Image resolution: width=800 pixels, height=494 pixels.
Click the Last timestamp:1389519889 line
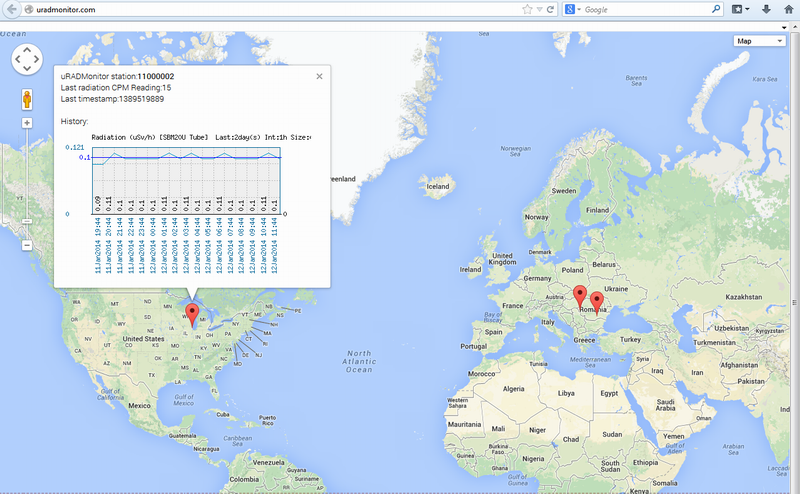coord(112,99)
